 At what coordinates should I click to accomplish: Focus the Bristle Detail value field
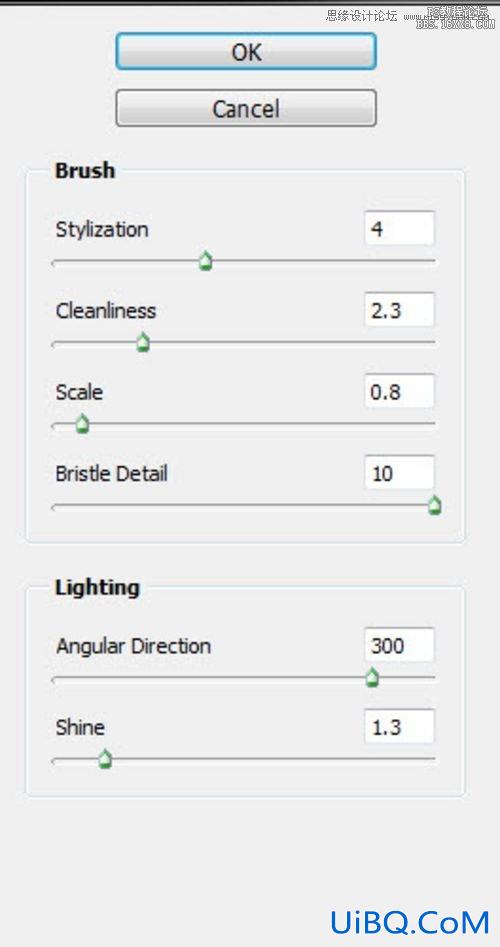coord(399,473)
